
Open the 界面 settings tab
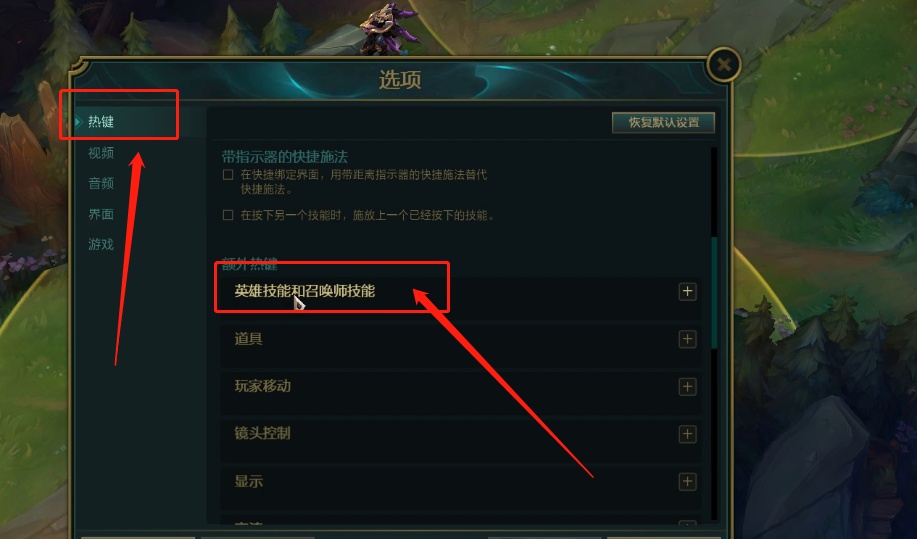[x=101, y=214]
